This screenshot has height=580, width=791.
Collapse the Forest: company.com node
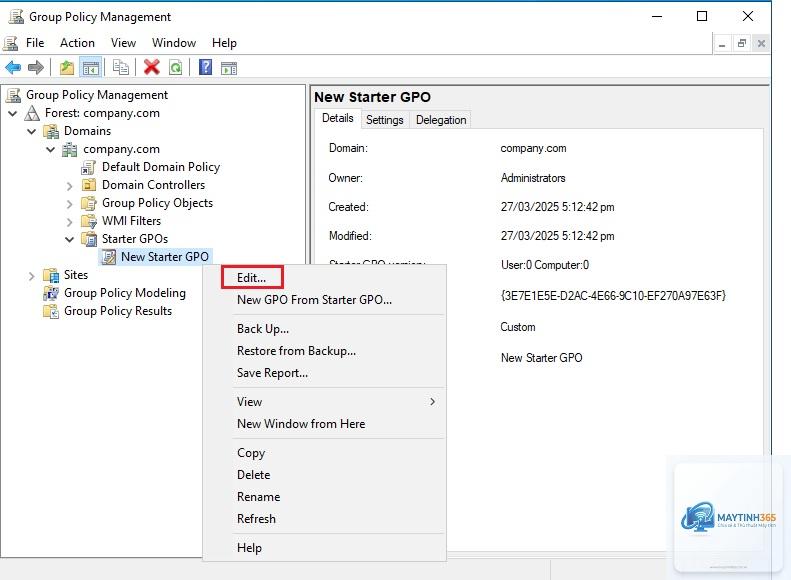(x=13, y=113)
